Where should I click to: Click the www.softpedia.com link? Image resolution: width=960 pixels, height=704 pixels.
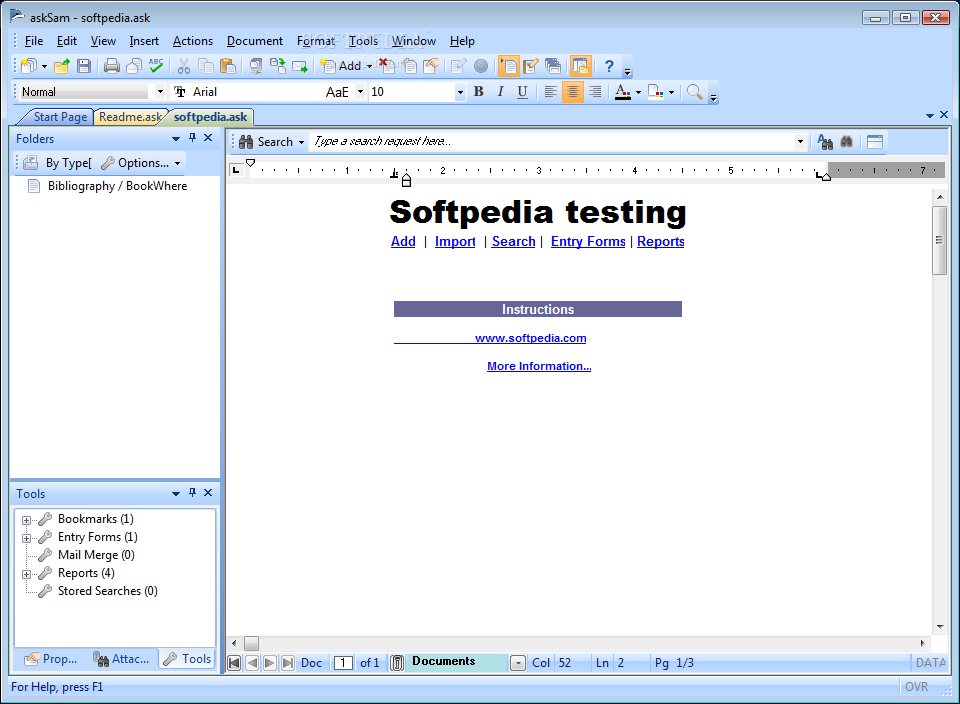pyautogui.click(x=530, y=338)
